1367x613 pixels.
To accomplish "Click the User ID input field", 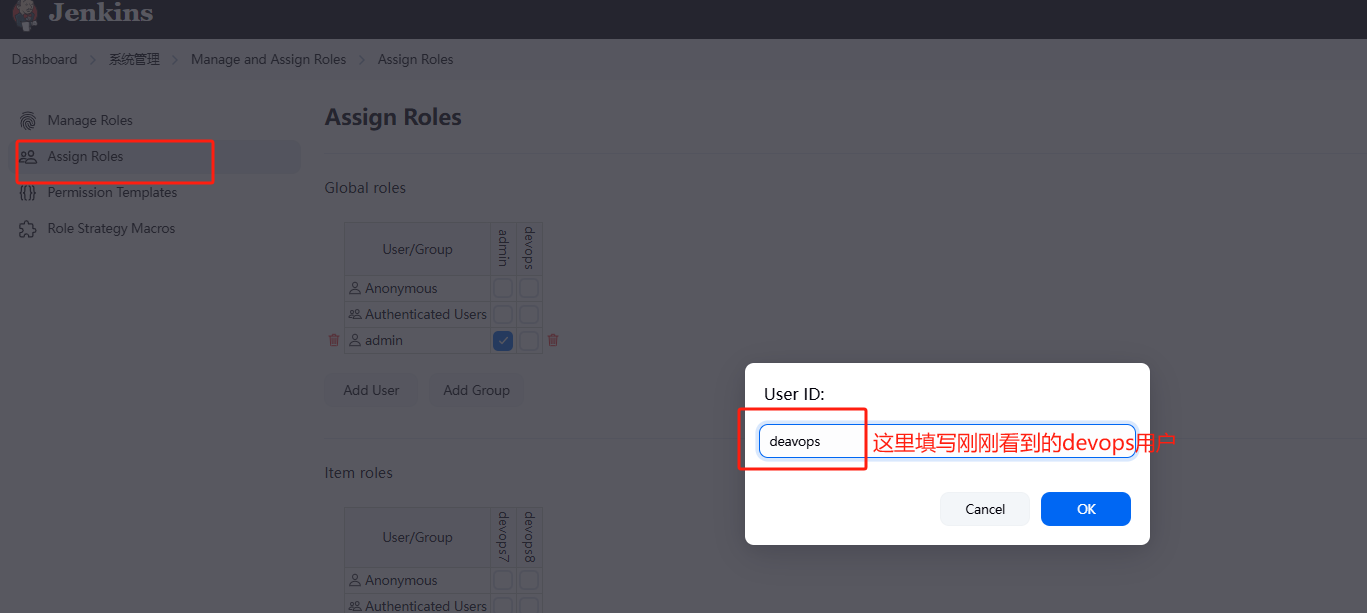I will tap(947, 441).
